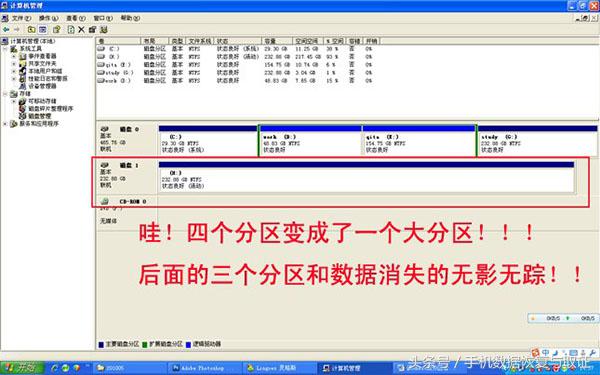The image size is (600, 375).
Task: Switch to Adobe Photoshop taskbar button
Action: tap(204, 368)
